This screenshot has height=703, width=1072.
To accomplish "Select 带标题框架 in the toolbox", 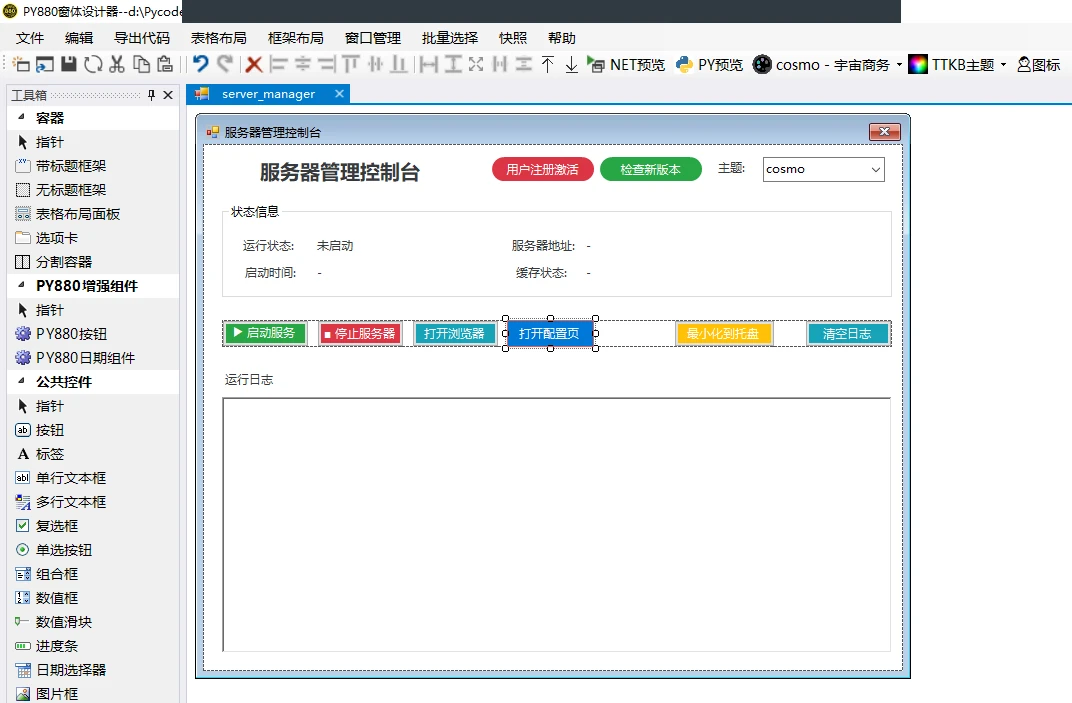I will pyautogui.click(x=94, y=166).
